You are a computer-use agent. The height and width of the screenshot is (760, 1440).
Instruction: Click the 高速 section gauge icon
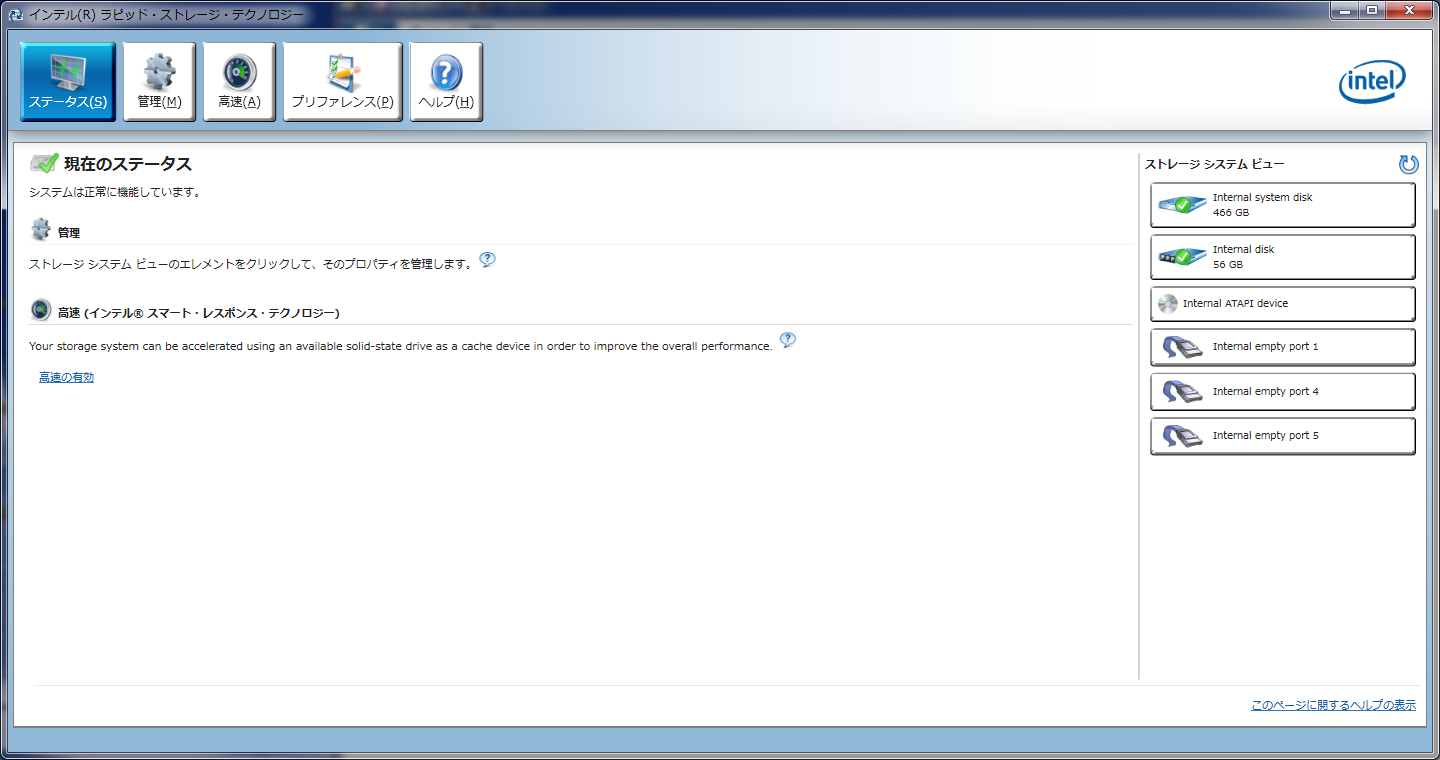pos(41,310)
